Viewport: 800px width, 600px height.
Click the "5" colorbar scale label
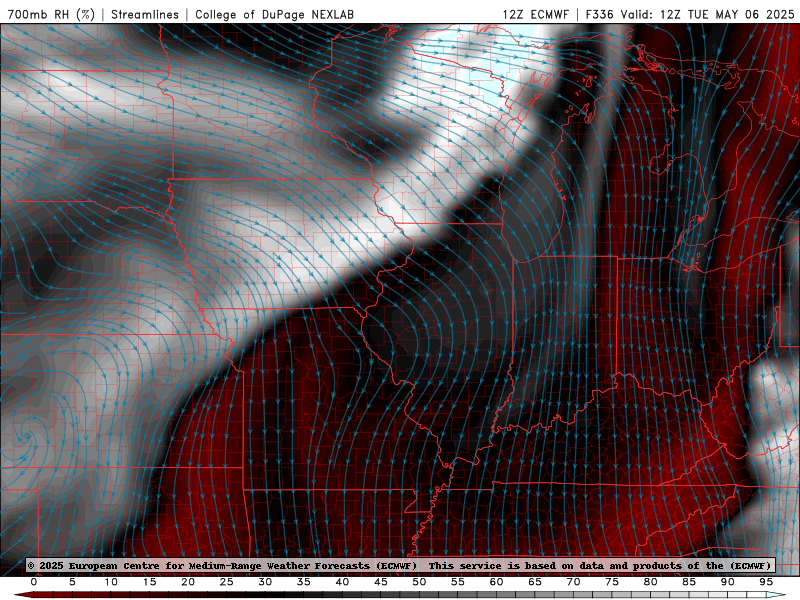(72, 582)
